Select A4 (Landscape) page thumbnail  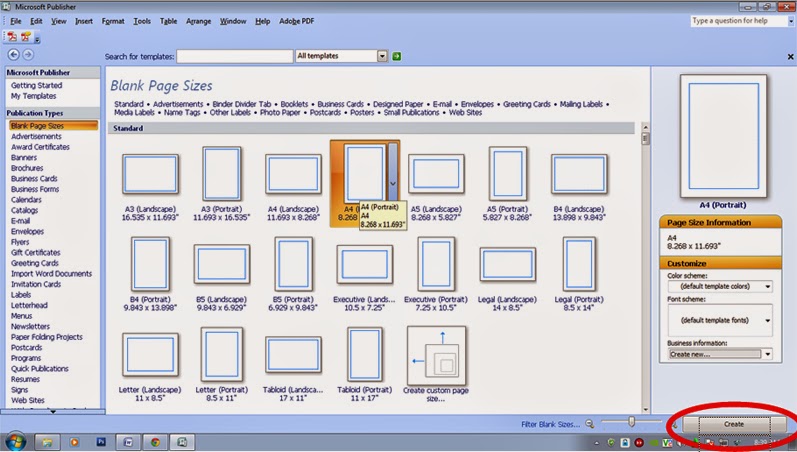coord(293,174)
